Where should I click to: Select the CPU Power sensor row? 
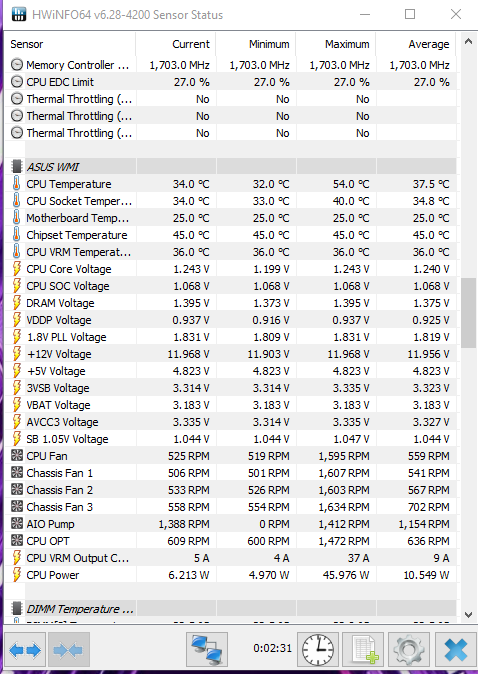231,575
